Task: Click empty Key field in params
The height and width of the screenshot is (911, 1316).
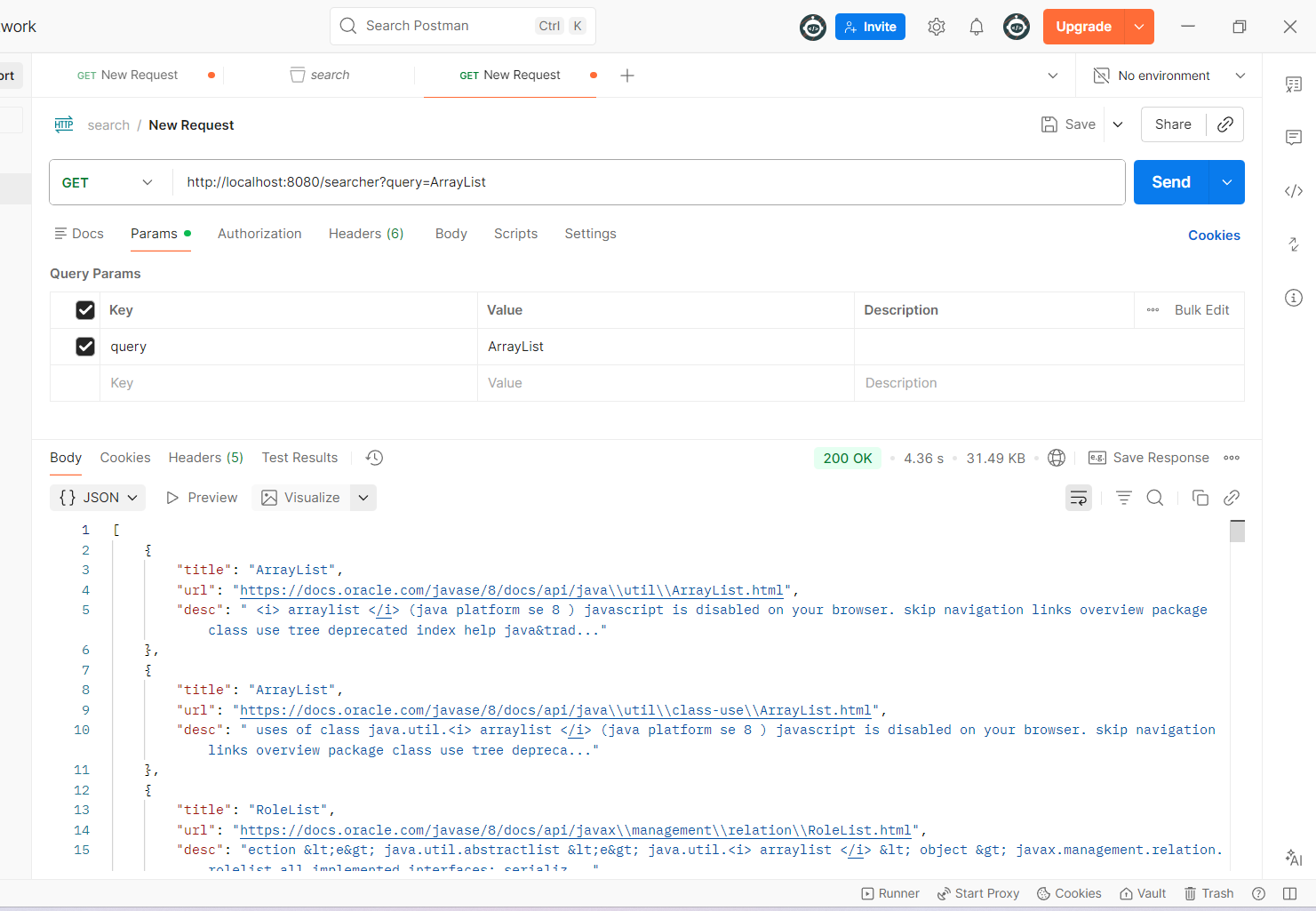Action: (289, 383)
